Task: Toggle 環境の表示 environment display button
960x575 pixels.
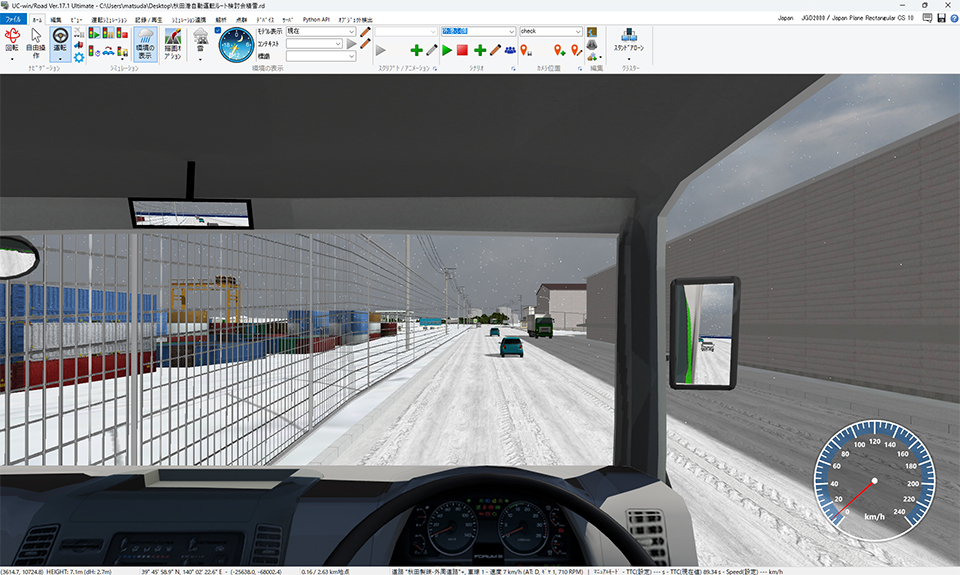Action: (145, 44)
